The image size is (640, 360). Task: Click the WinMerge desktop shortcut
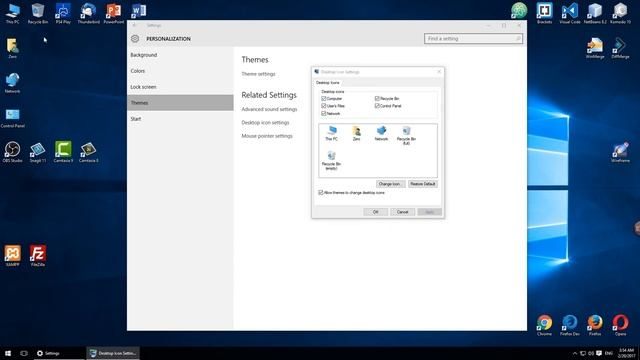coord(595,48)
